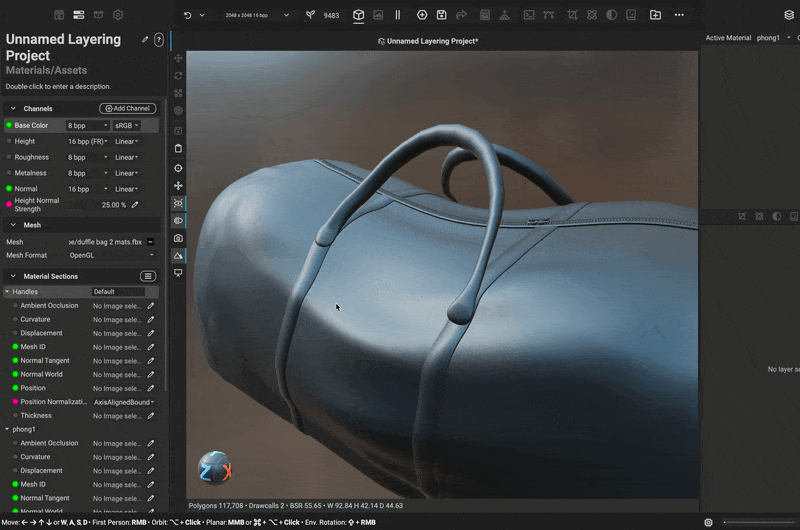Click the camera icon in viewport sidebar
Screen dimensions: 800x530
click(x=178, y=238)
